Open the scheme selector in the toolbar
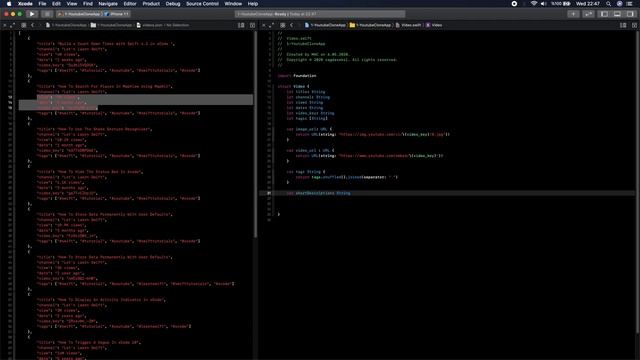The image size is (640, 360). click(79, 14)
